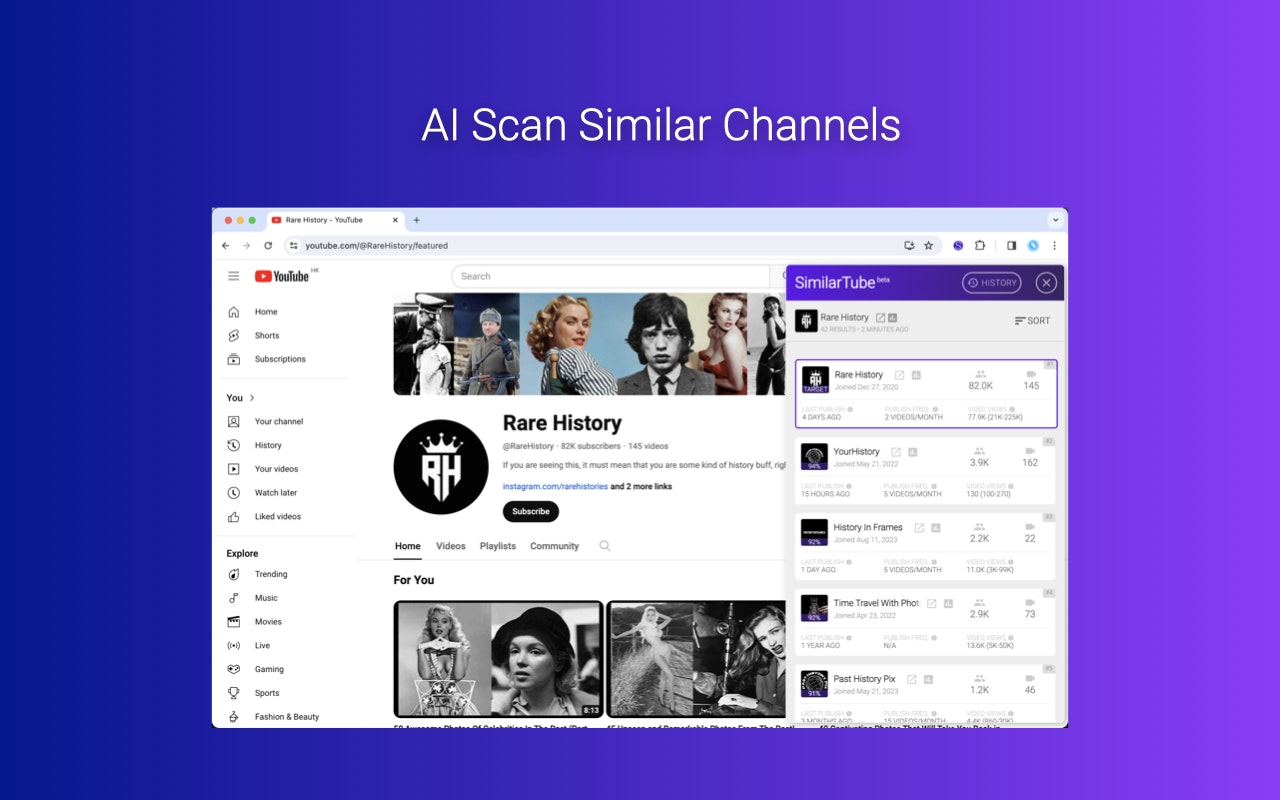Open the YouTube hamburger menu

232,276
